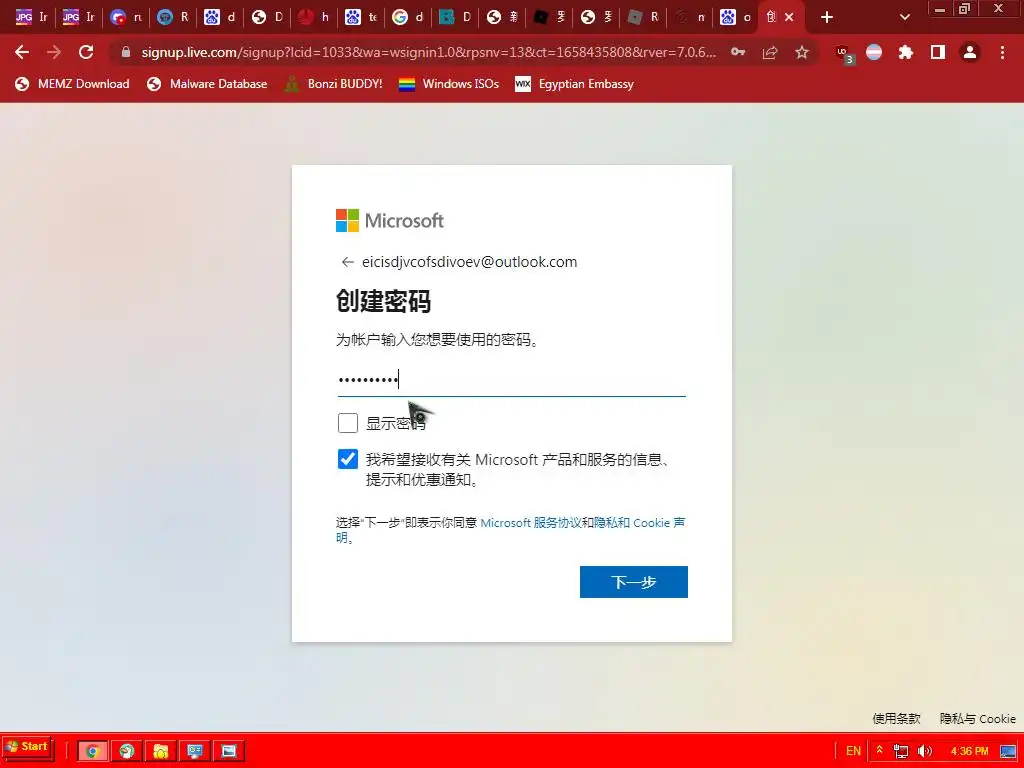This screenshot has width=1024, height=768.
Task: Click the back arrow beside the outlook.com email
Action: click(347, 262)
